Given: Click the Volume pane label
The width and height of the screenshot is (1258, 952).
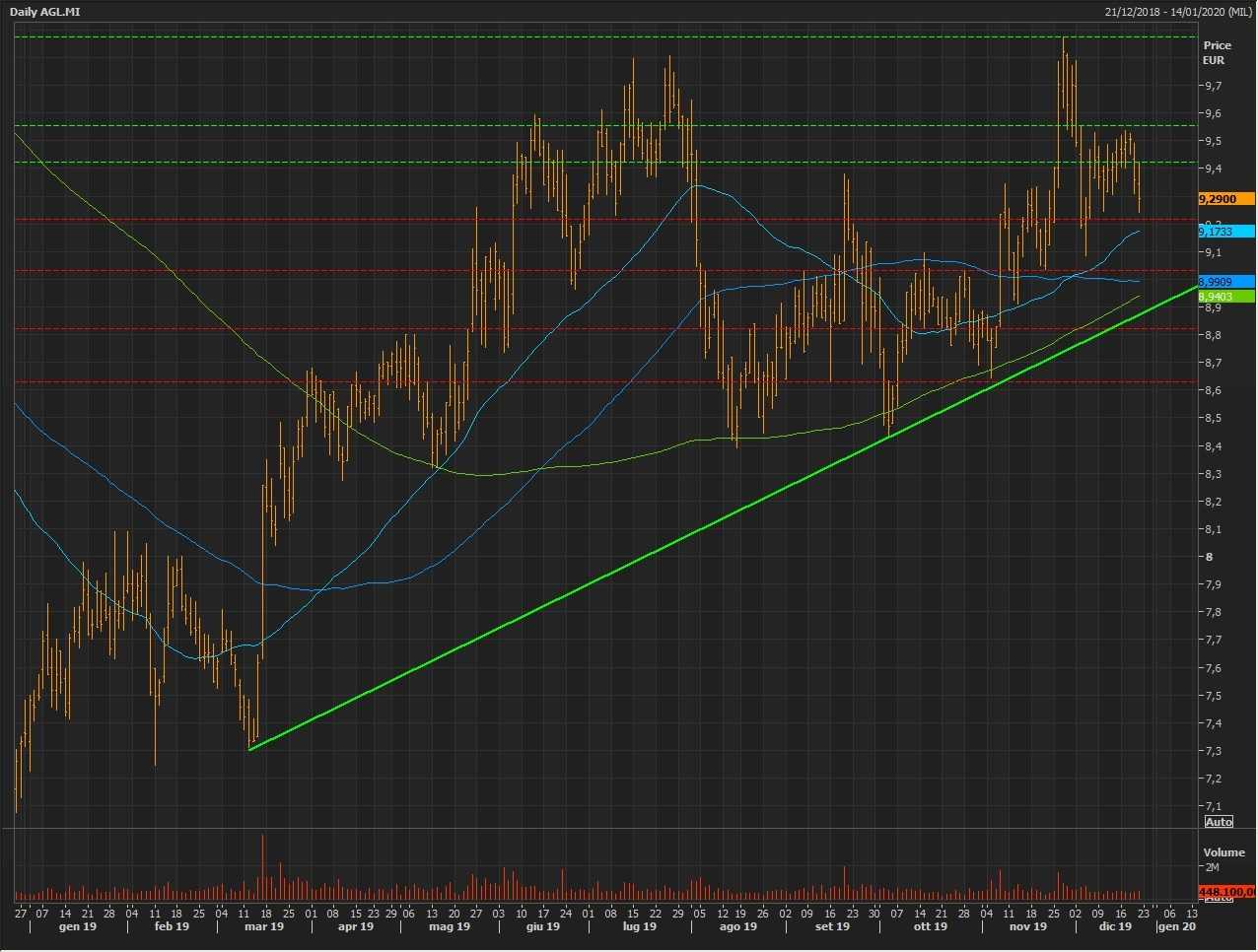Looking at the screenshot, I should [x=1223, y=852].
